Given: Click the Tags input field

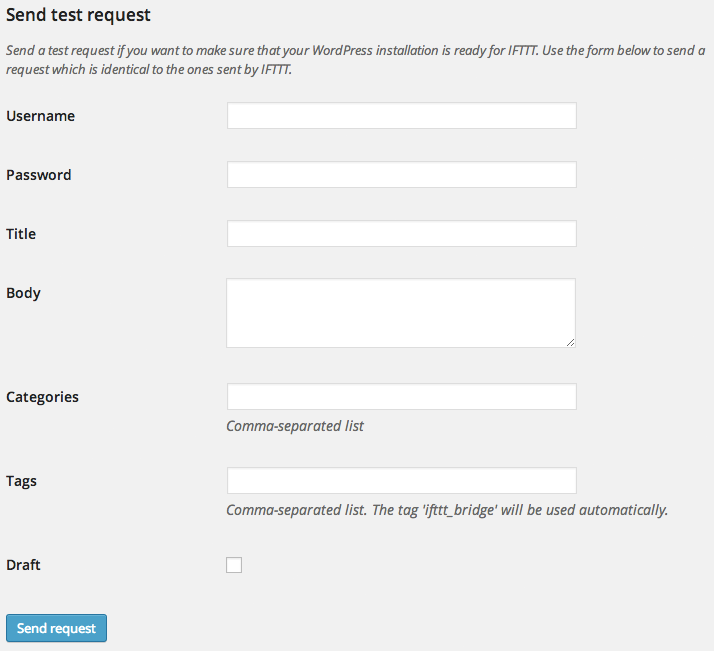Looking at the screenshot, I should click(x=401, y=481).
